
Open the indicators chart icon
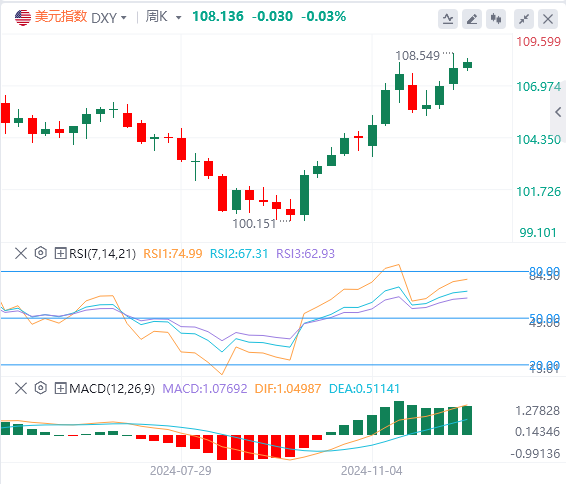pyautogui.click(x=448, y=19)
